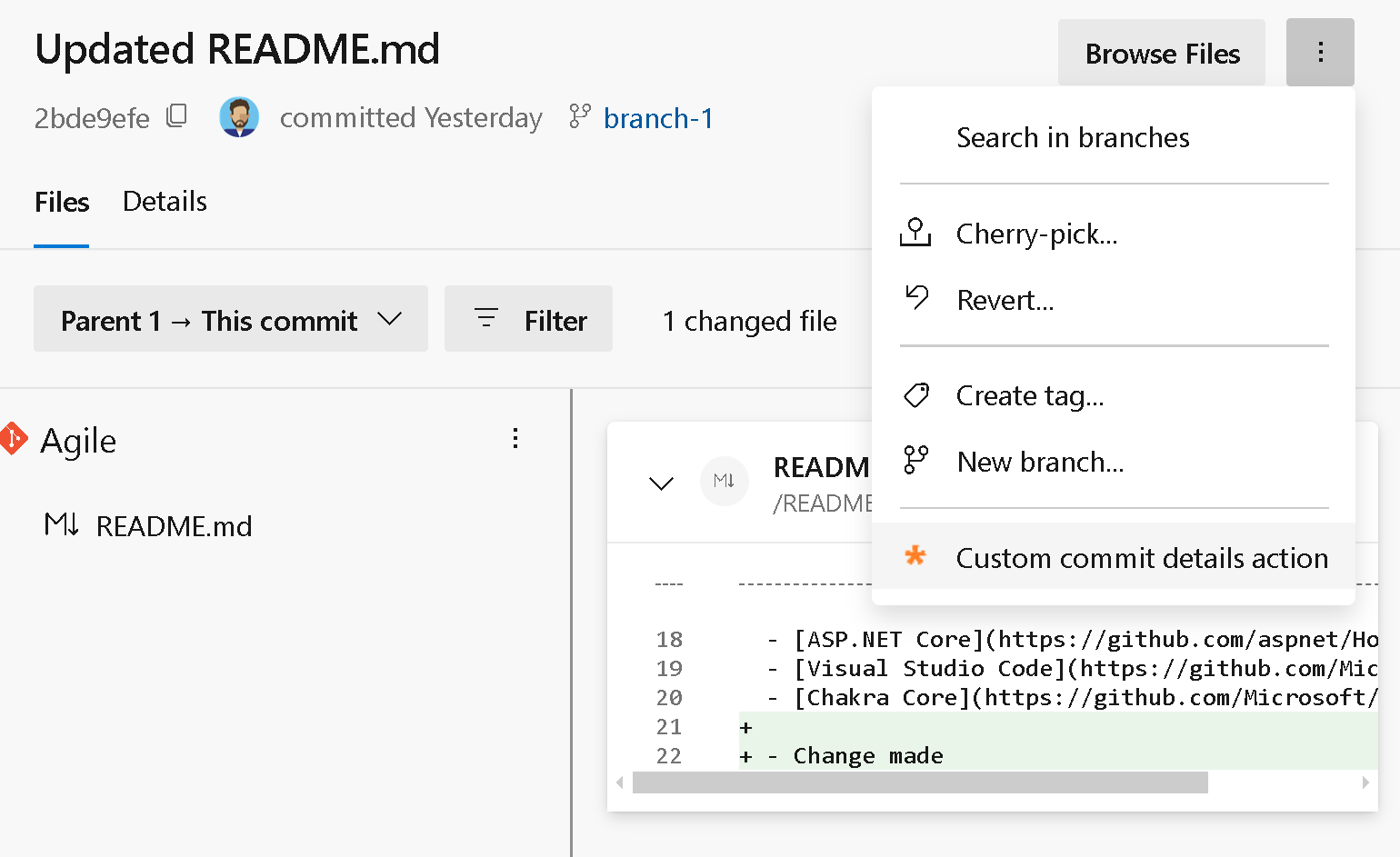Screen dimensions: 1400x857
Task: Collapse the README.md diff section
Action: pos(662,483)
